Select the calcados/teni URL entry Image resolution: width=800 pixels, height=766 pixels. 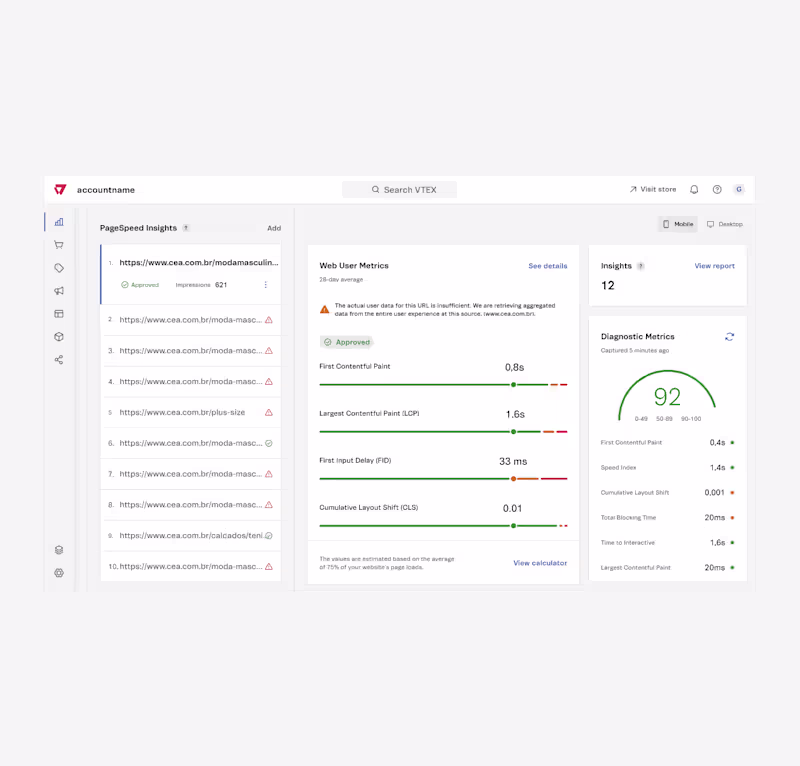click(191, 535)
